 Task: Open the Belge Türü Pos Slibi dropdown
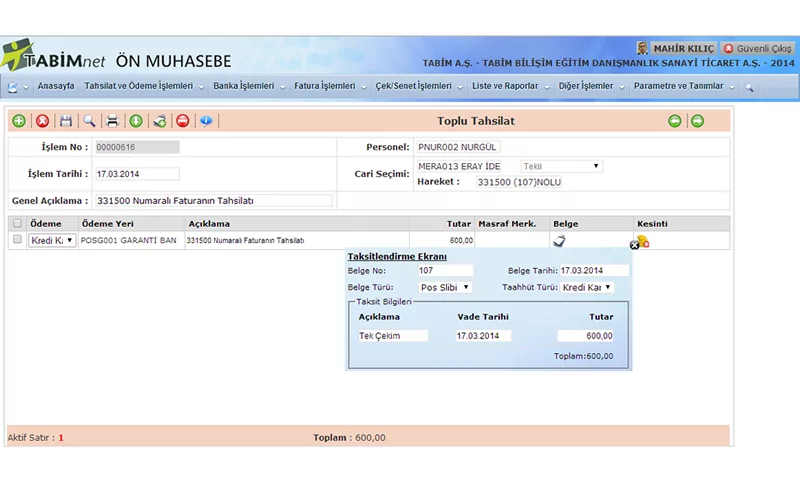[444, 287]
